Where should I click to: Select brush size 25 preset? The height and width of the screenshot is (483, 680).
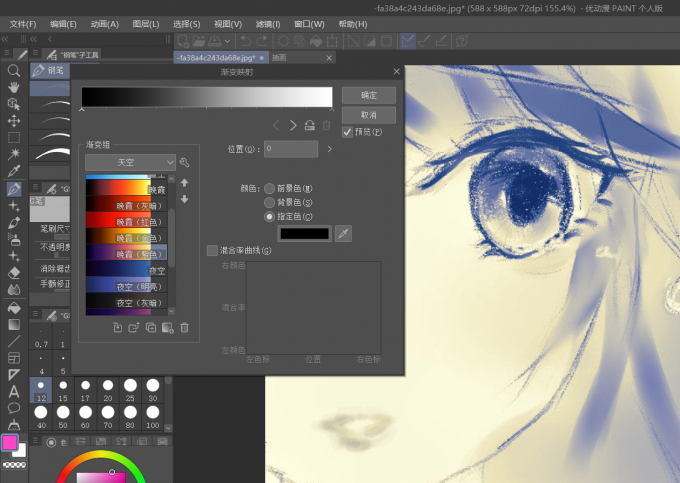tap(130, 390)
